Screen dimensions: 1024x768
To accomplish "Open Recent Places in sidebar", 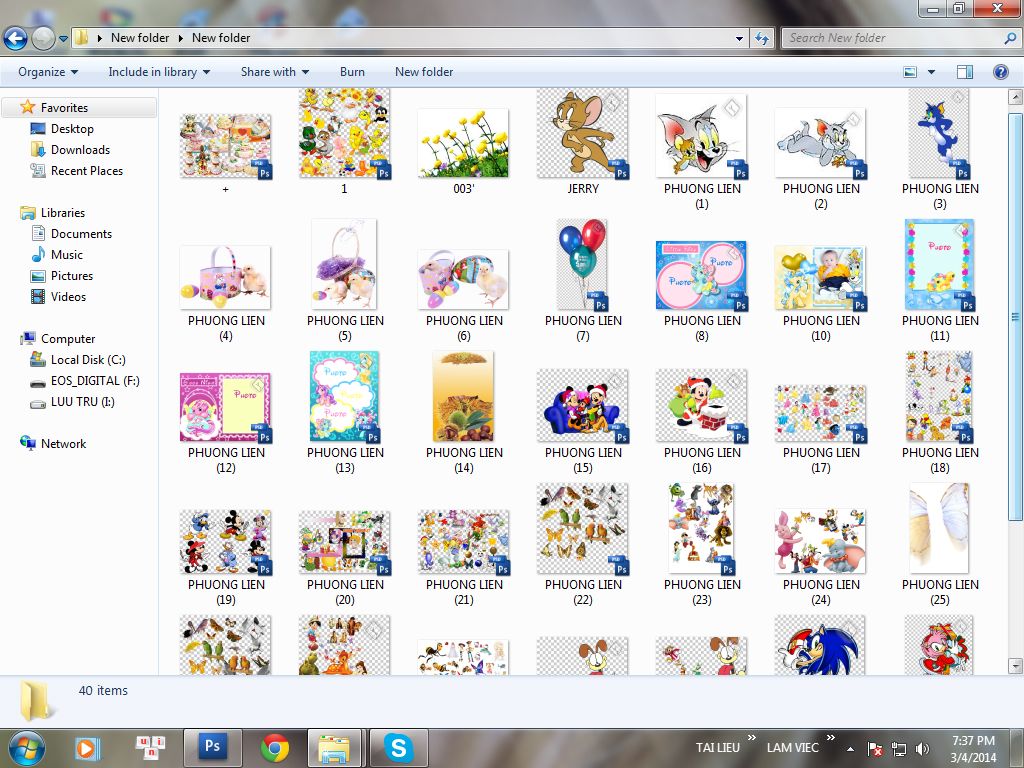I will pyautogui.click(x=86, y=170).
